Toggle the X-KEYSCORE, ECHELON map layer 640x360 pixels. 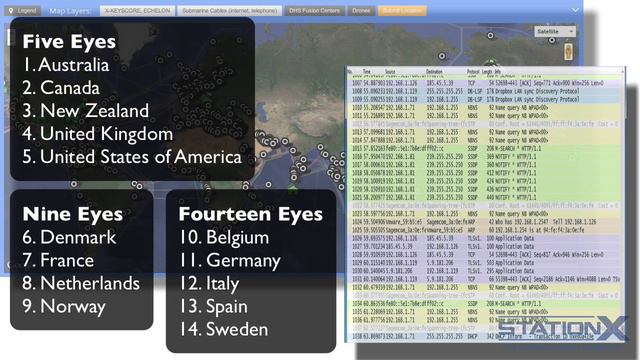click(x=137, y=11)
